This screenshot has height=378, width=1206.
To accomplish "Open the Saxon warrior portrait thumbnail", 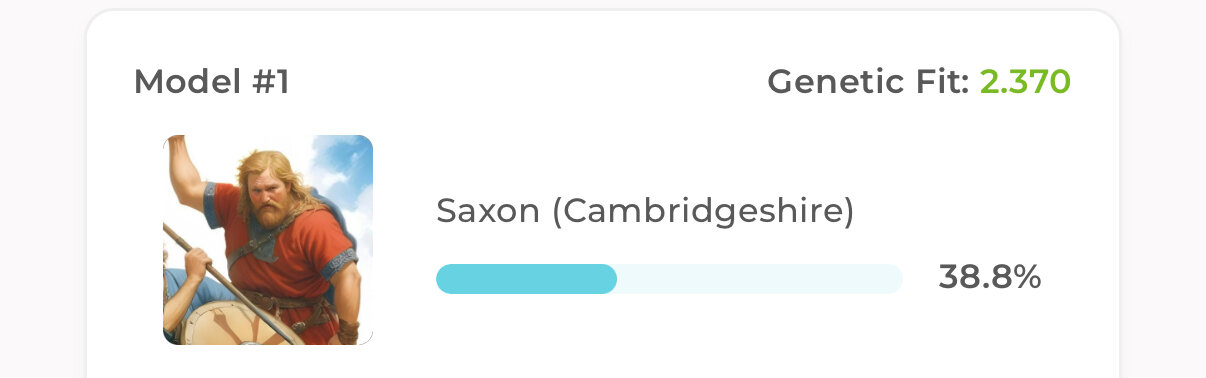I will click(x=268, y=240).
